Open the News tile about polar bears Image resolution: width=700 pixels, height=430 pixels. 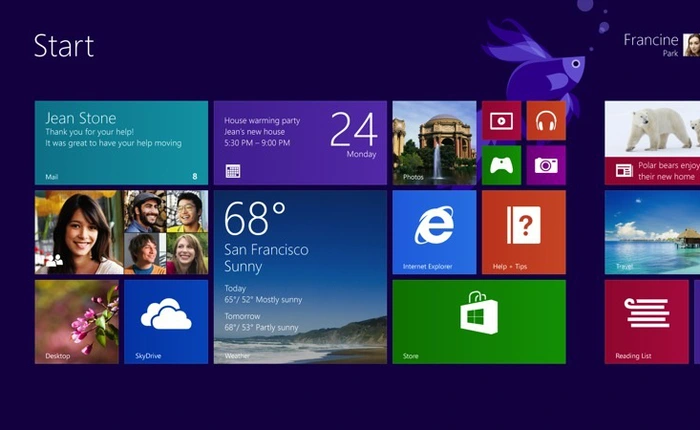652,142
